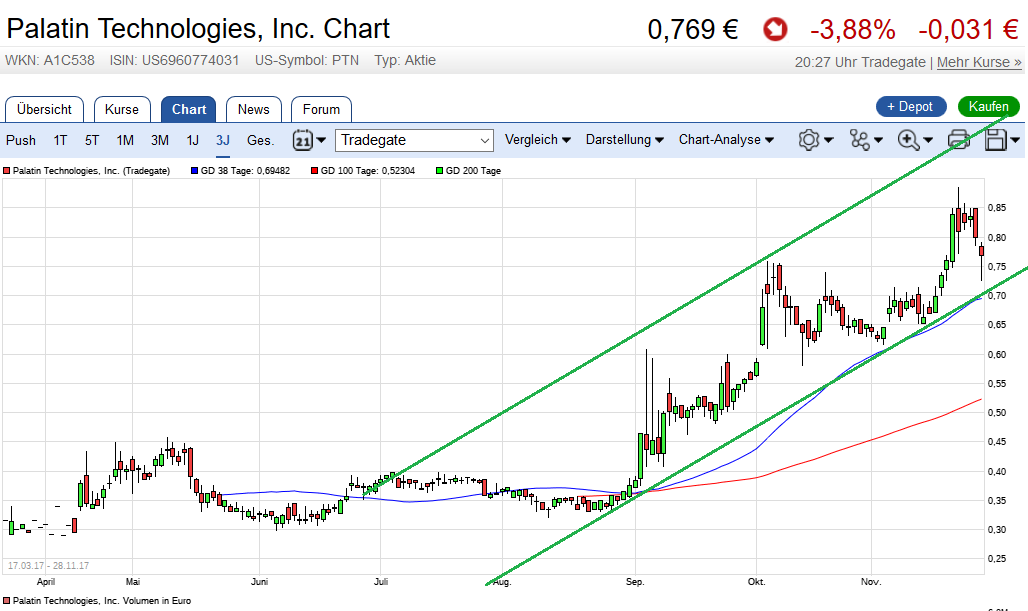1028x611 pixels.
Task: Expand the Darstellung display menu
Action: point(625,140)
